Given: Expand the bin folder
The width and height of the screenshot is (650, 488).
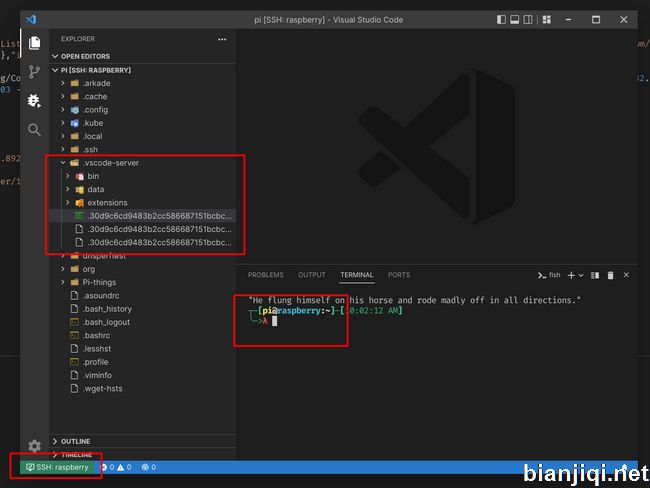Looking at the screenshot, I should pos(143,176).
